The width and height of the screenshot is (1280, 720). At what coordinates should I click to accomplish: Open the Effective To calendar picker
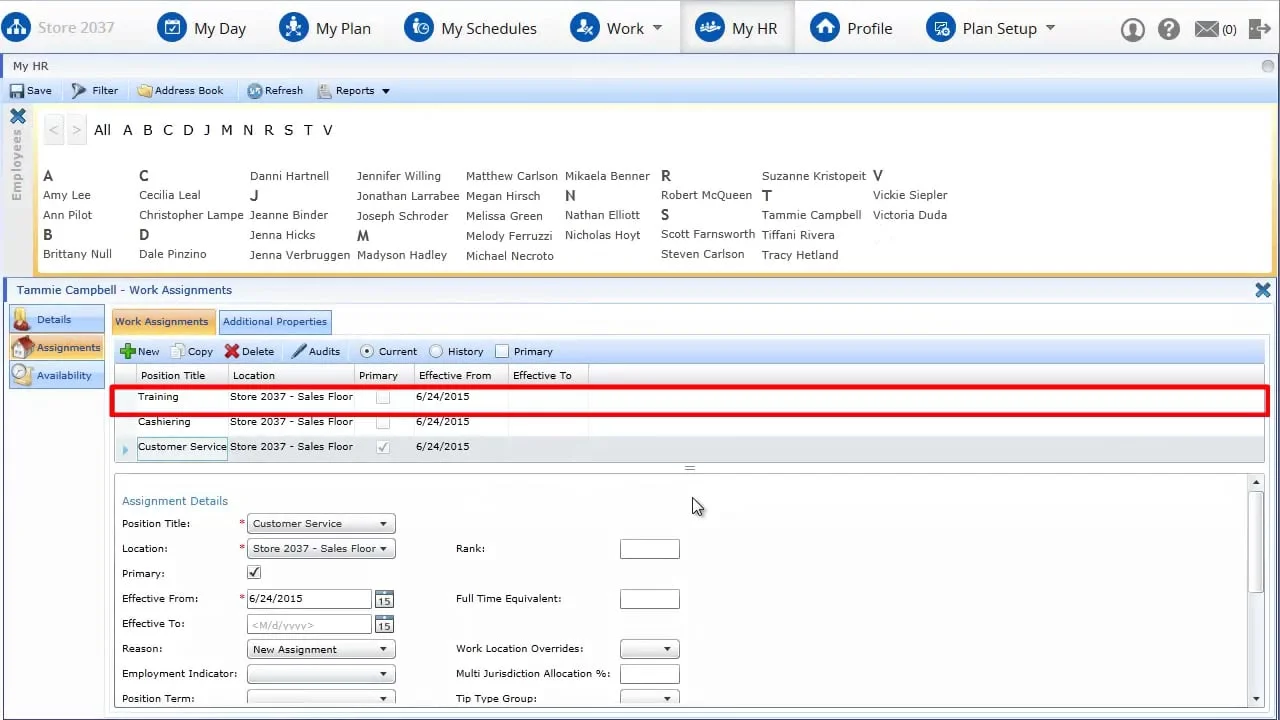[x=384, y=624]
